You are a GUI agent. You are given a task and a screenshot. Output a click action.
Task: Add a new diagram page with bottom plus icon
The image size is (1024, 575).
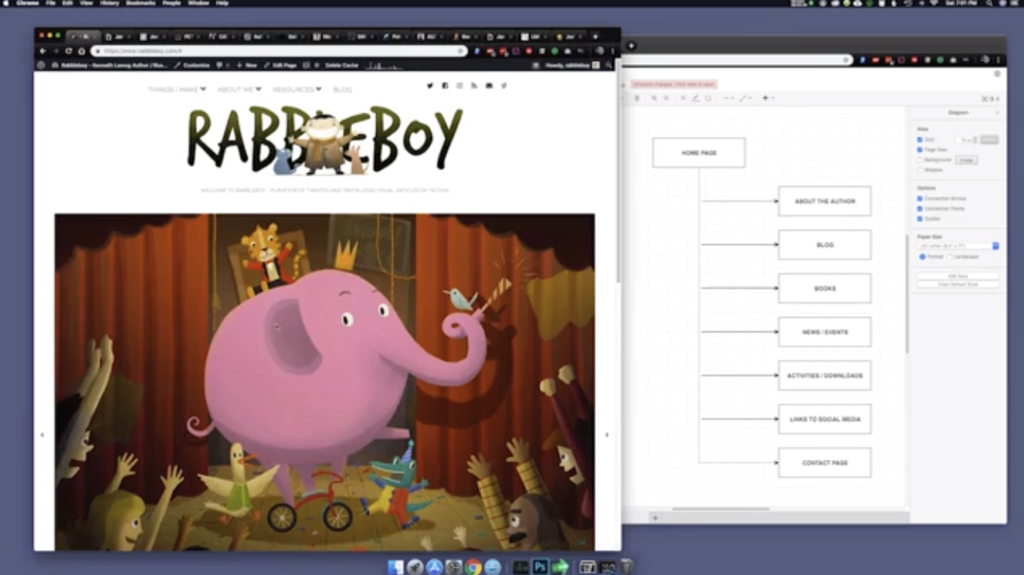click(x=656, y=518)
